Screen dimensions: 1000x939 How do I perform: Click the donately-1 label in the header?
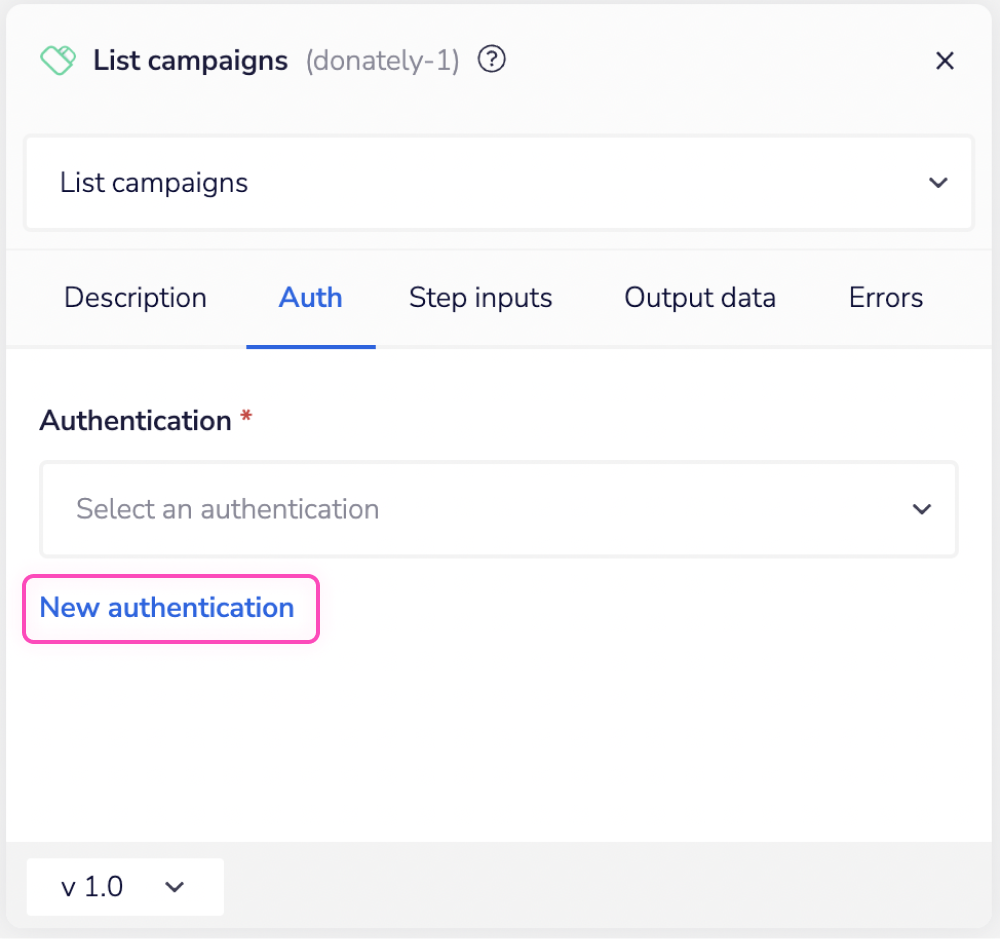[381, 61]
